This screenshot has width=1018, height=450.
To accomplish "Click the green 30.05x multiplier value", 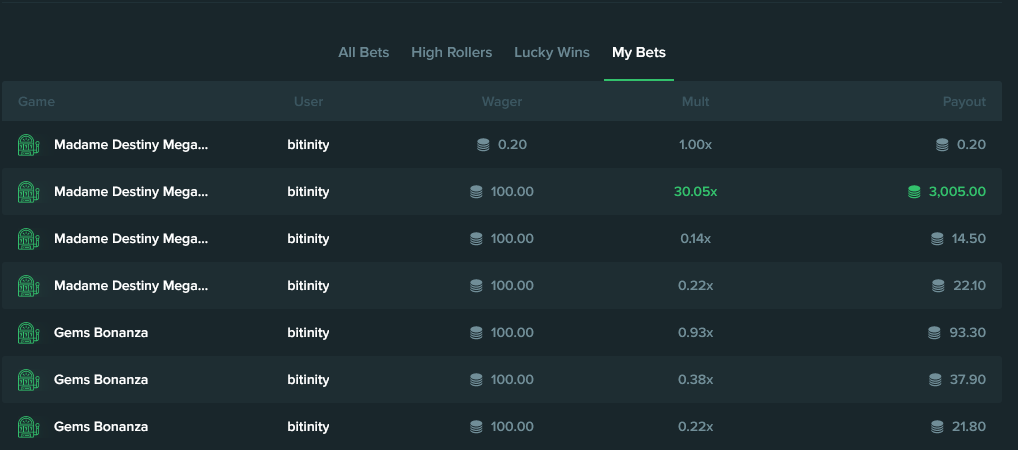I will 695,192.
